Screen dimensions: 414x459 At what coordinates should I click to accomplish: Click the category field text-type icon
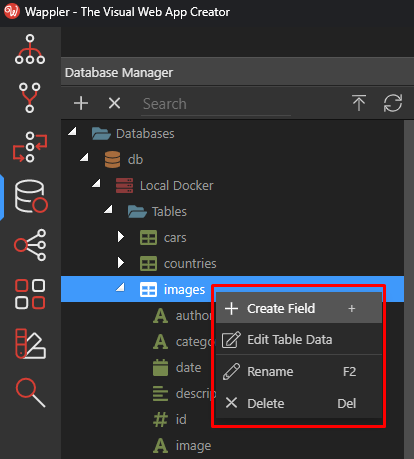pos(160,342)
